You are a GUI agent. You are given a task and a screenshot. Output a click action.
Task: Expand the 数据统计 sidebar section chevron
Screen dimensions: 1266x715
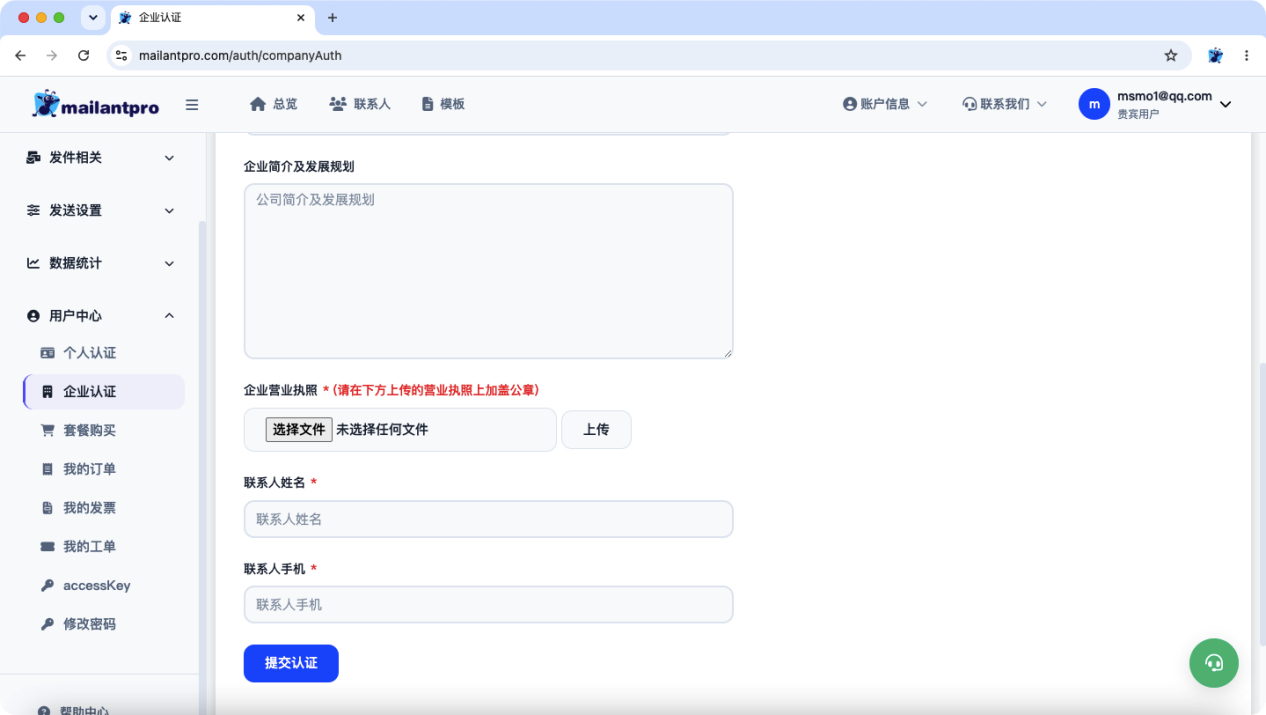pyautogui.click(x=169, y=263)
